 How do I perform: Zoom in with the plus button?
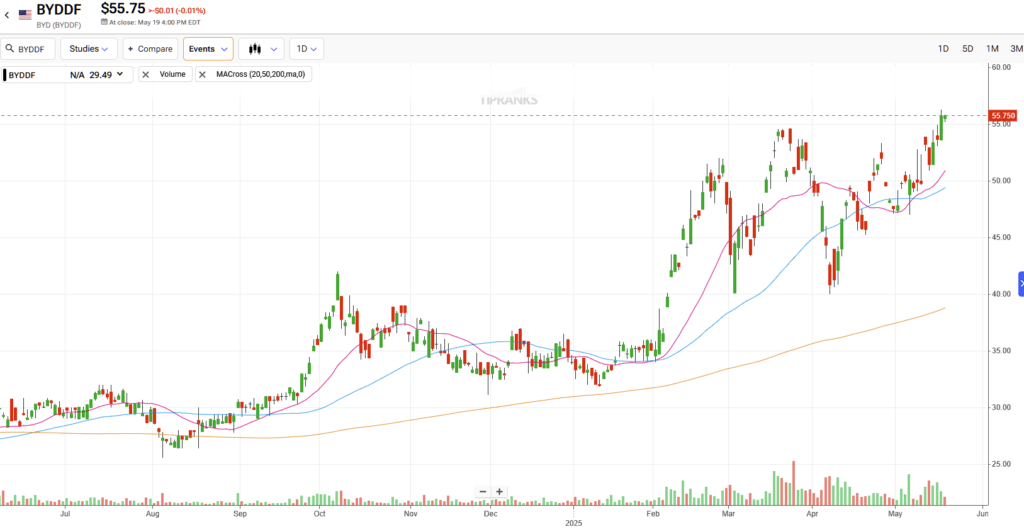tap(499, 492)
